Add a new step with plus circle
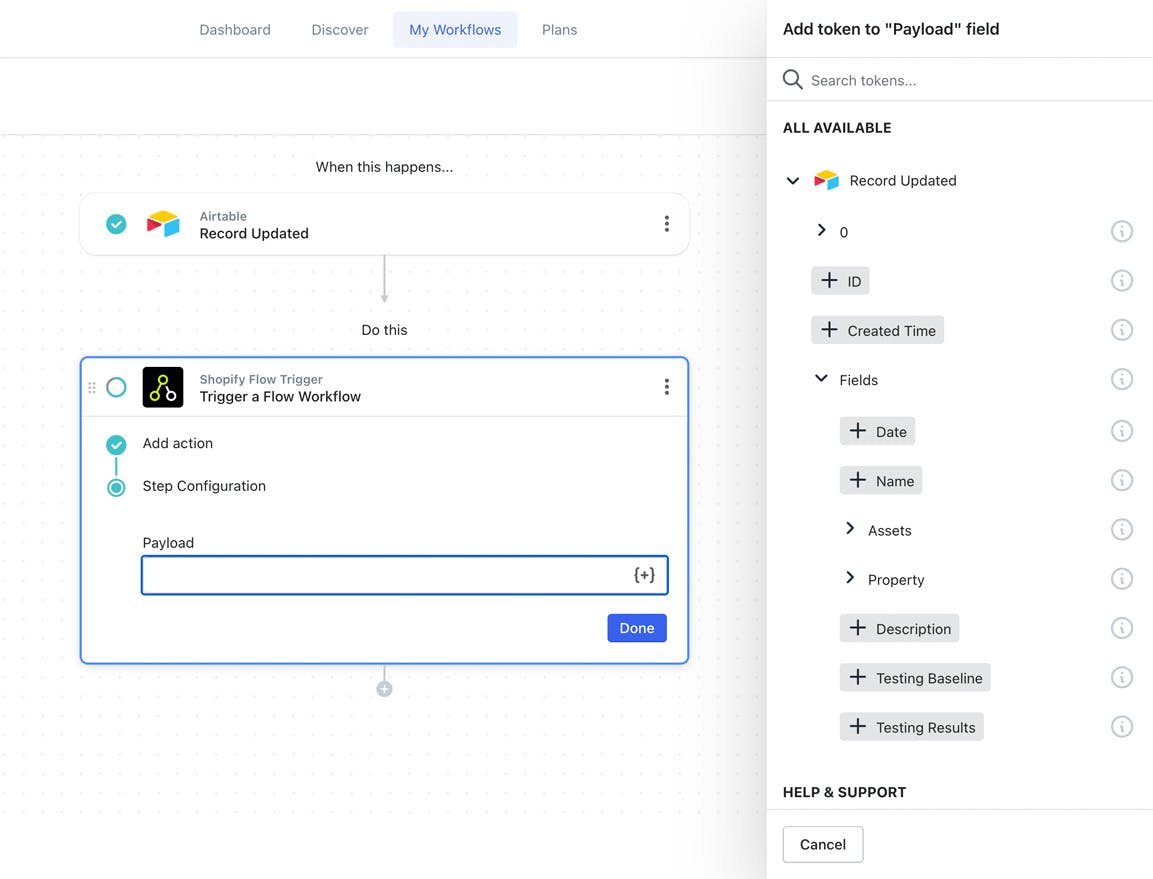The image size is (1153, 879). 384,689
